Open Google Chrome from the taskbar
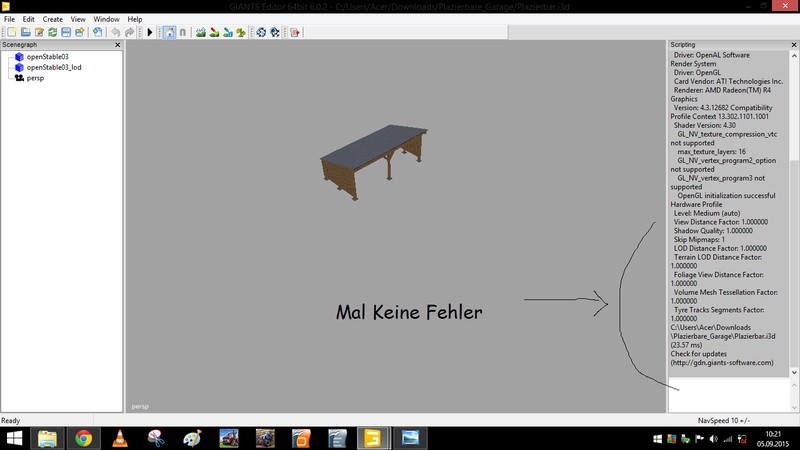Image resolution: width=800 pixels, height=450 pixels. 83,437
